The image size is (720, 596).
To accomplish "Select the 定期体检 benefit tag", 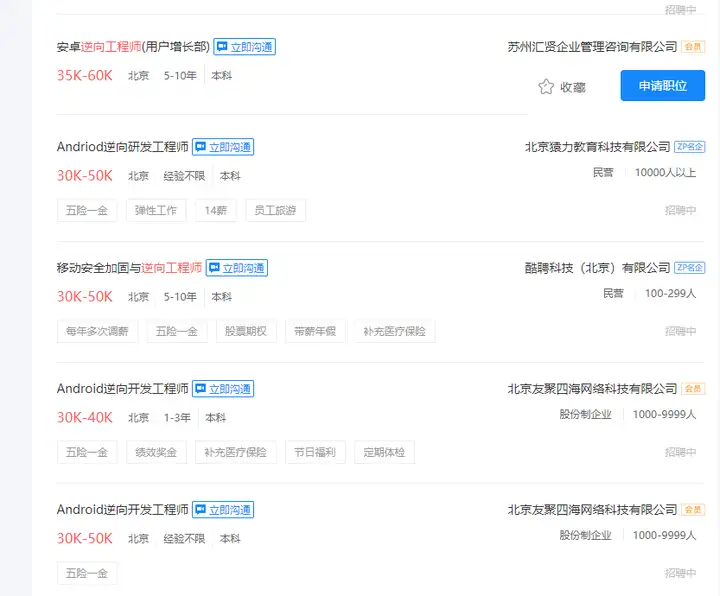I will pos(384,452).
